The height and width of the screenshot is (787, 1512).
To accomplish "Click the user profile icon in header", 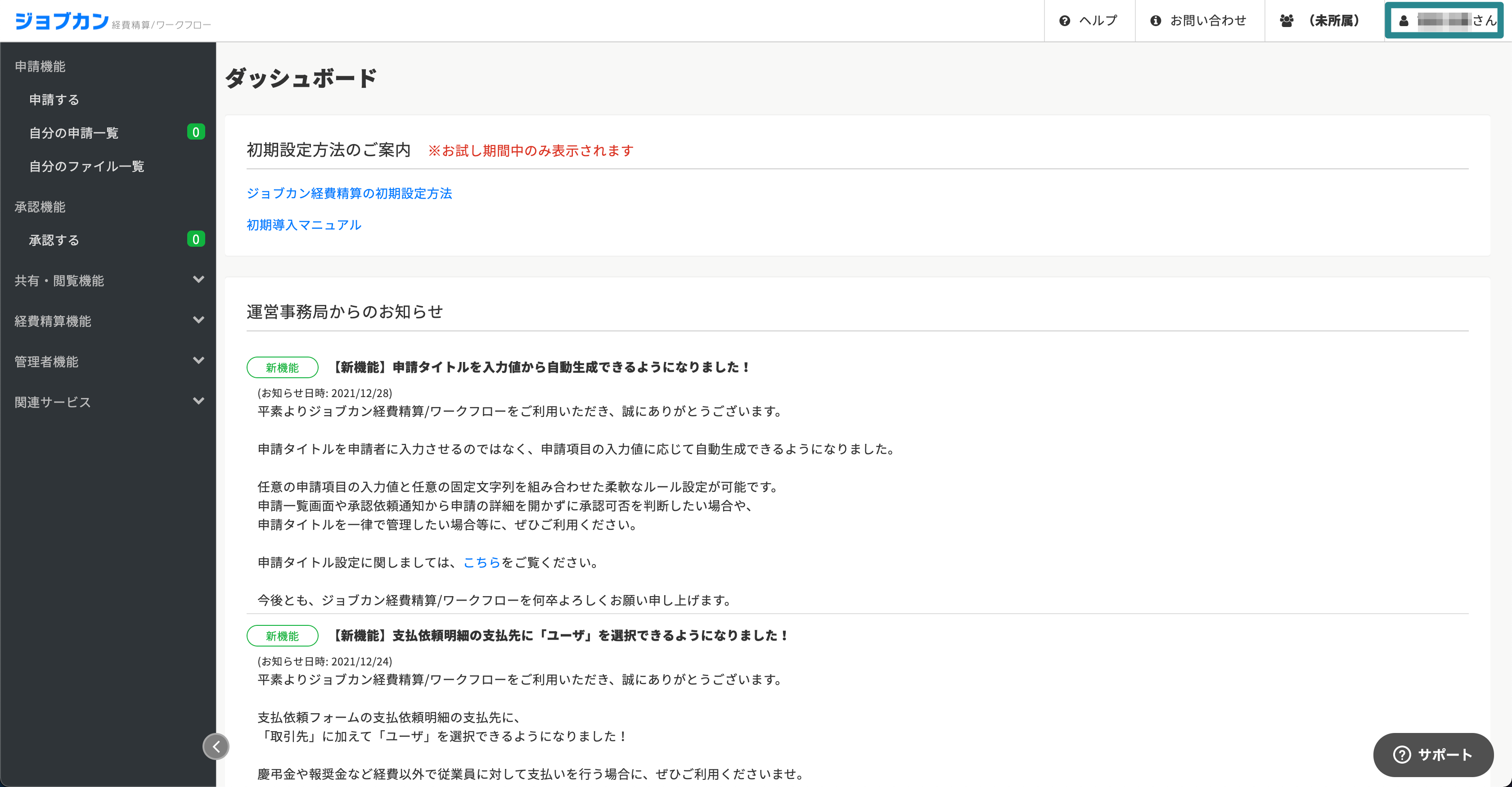I will (1404, 21).
